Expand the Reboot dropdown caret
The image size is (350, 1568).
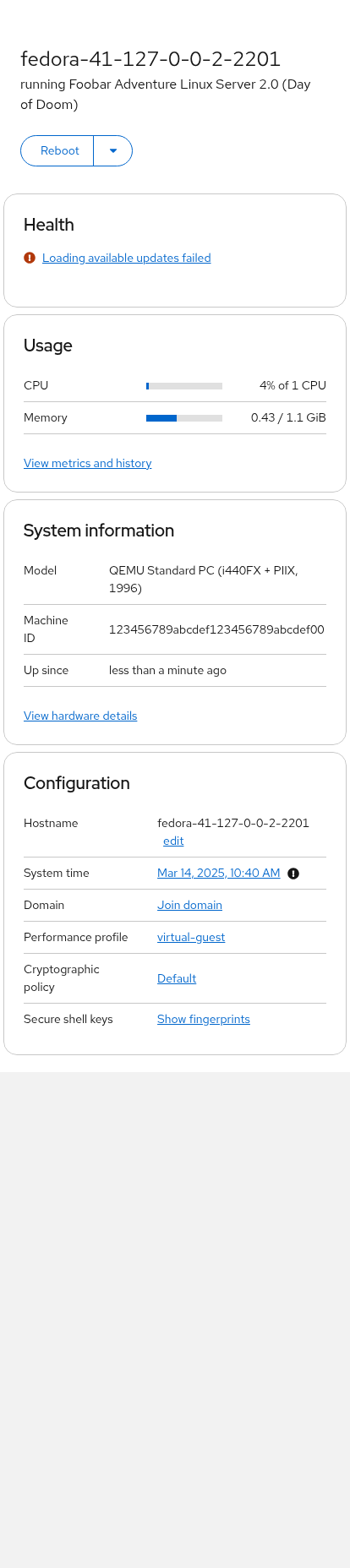tap(113, 150)
